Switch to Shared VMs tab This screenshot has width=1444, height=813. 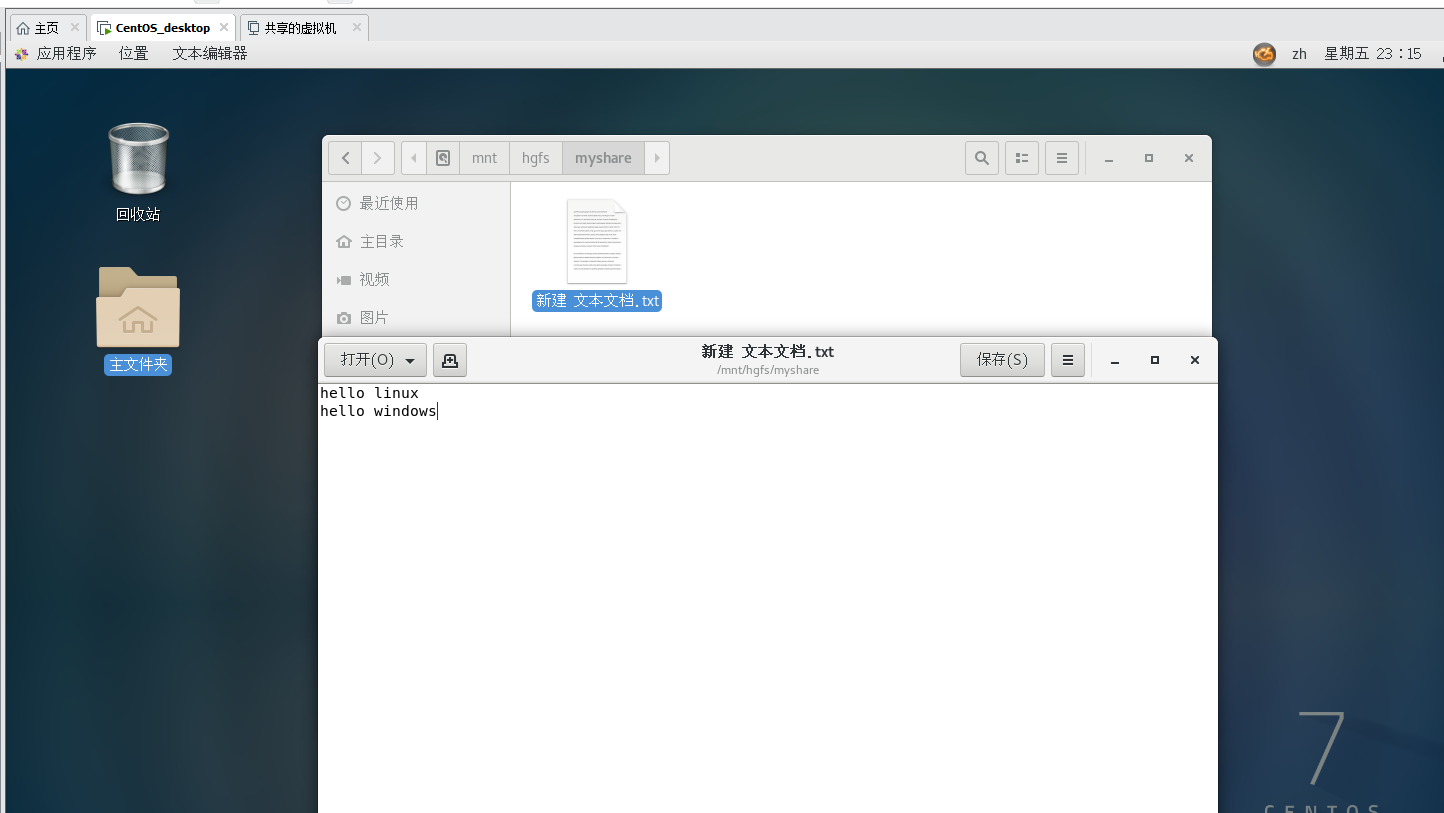pos(304,28)
